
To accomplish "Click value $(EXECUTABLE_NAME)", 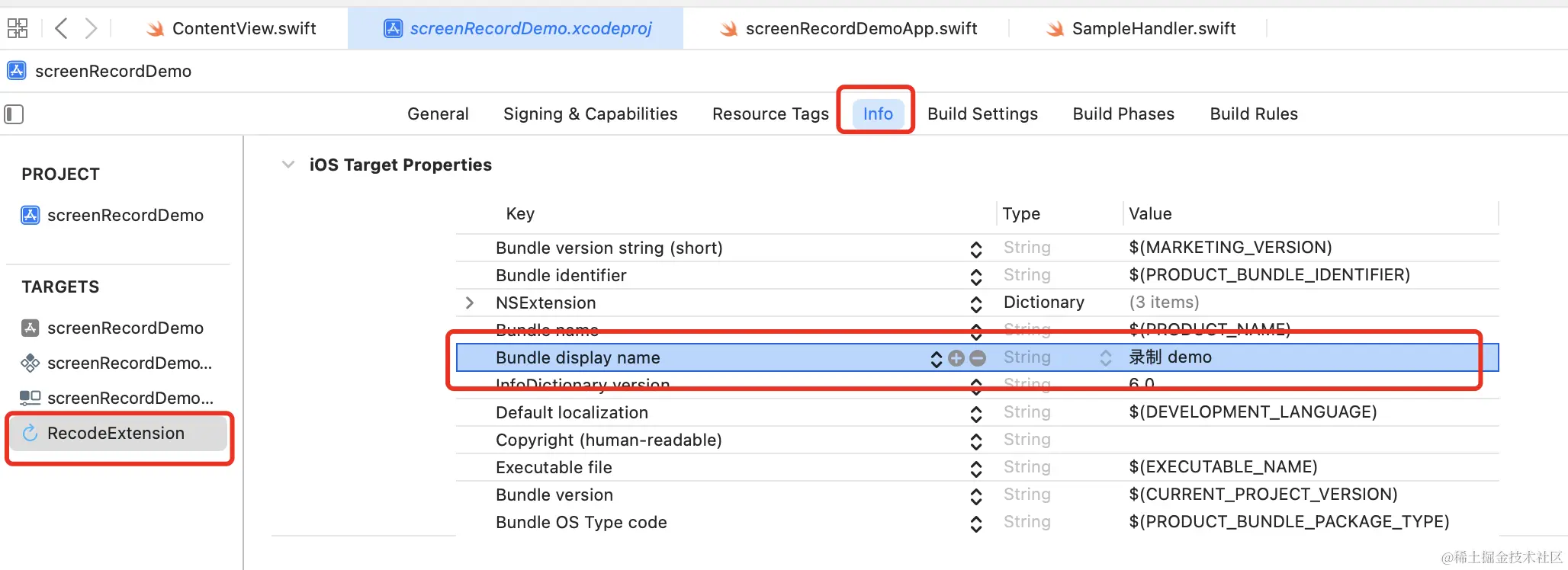I will click(1223, 467).
